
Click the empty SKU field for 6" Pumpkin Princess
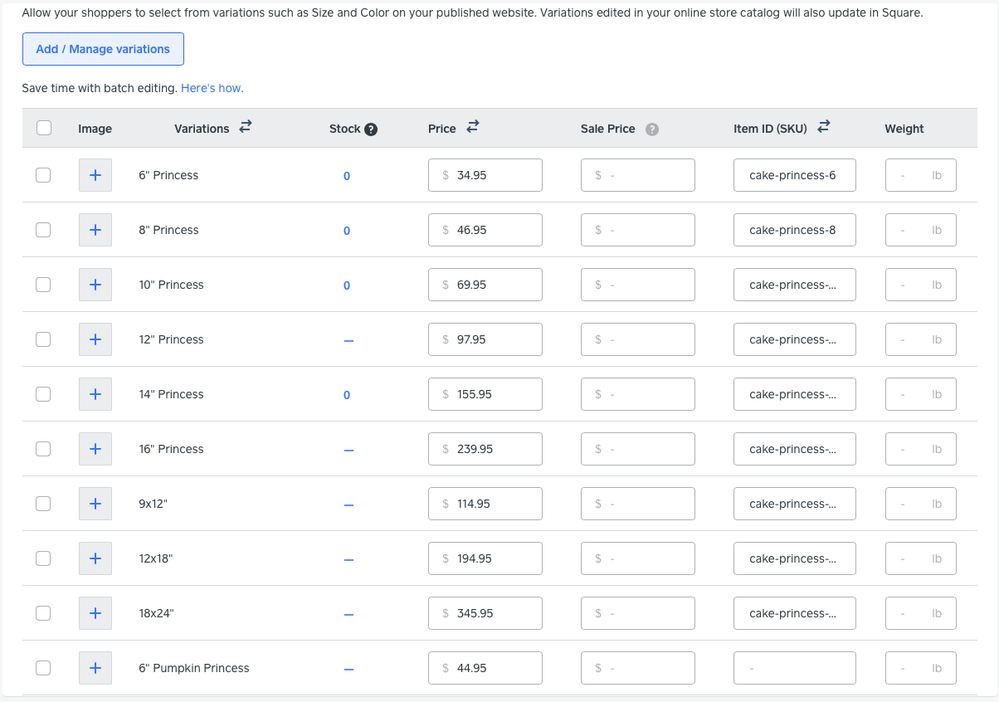[x=794, y=668]
